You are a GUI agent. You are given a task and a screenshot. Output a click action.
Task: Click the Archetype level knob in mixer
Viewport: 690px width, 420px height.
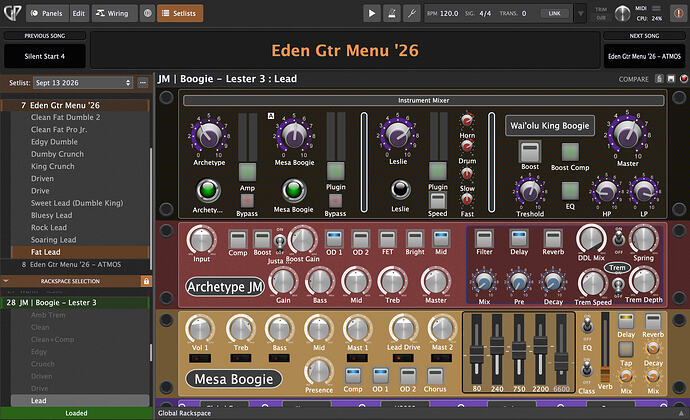[209, 136]
